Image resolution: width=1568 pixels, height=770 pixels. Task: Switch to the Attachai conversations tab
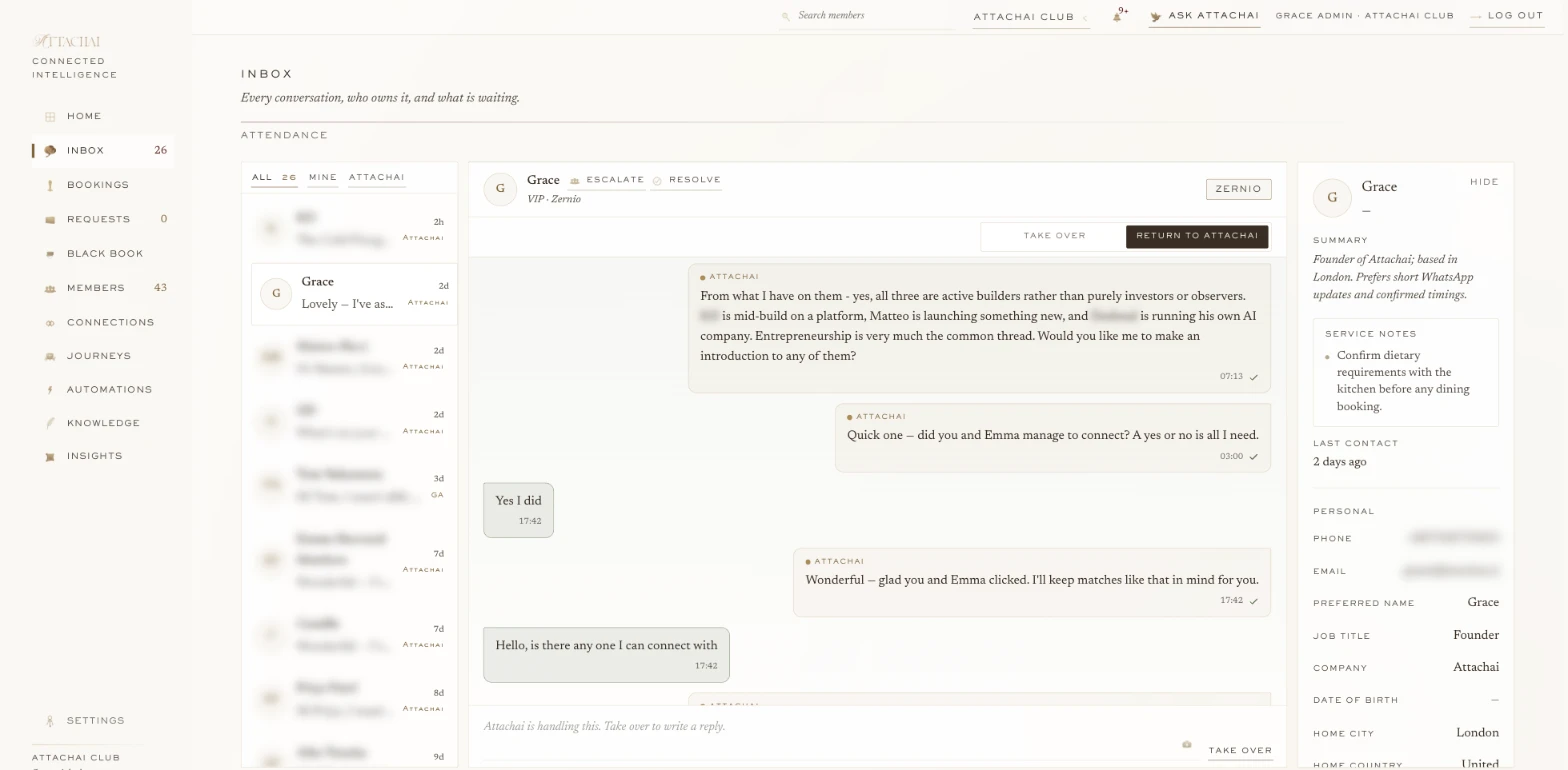point(377,177)
